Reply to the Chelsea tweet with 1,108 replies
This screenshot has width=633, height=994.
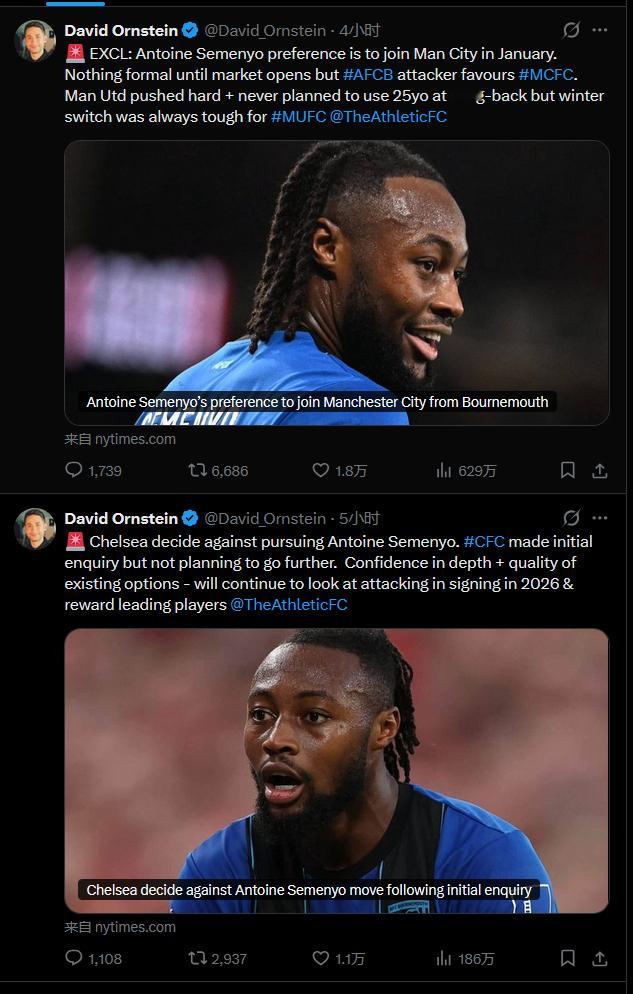coord(93,958)
